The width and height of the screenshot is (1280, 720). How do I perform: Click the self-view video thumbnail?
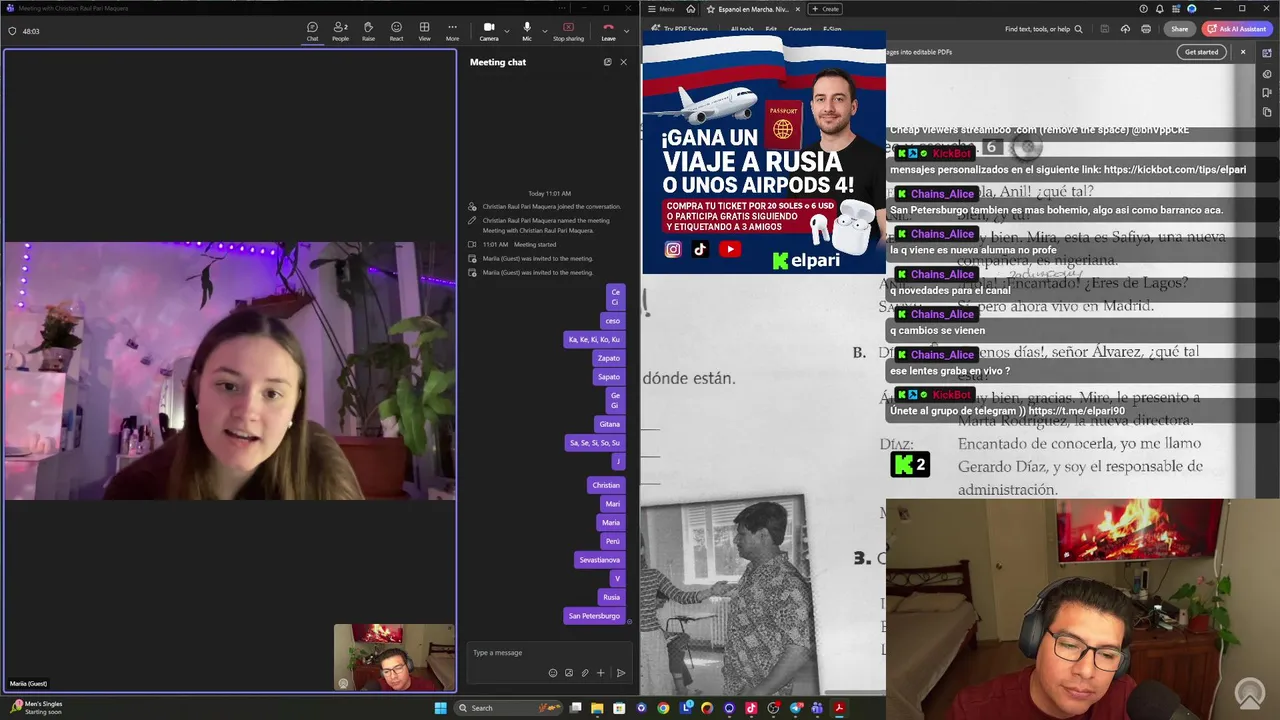click(394, 658)
